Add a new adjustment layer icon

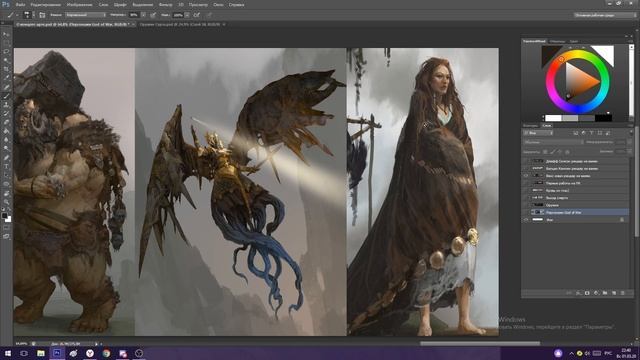click(x=596, y=293)
